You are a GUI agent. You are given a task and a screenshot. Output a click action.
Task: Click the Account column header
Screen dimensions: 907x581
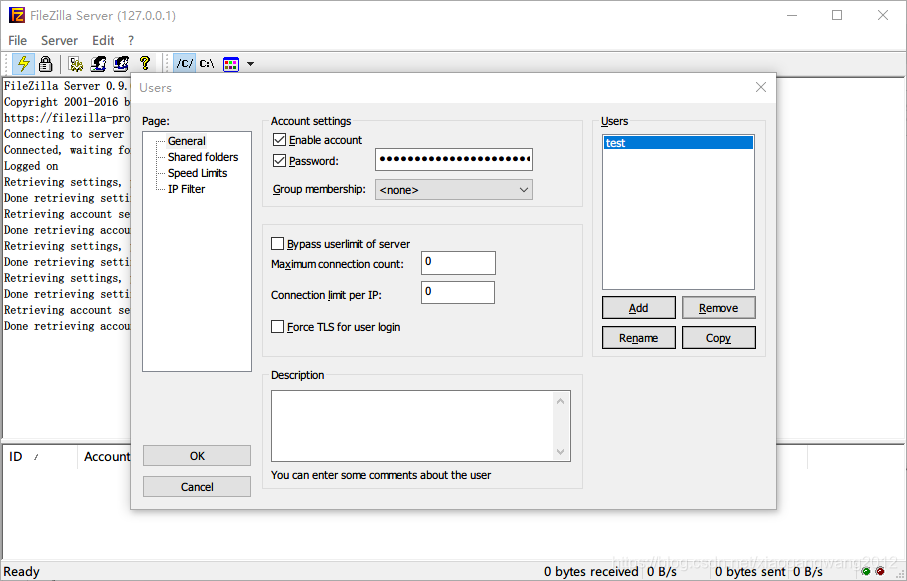[106, 457]
